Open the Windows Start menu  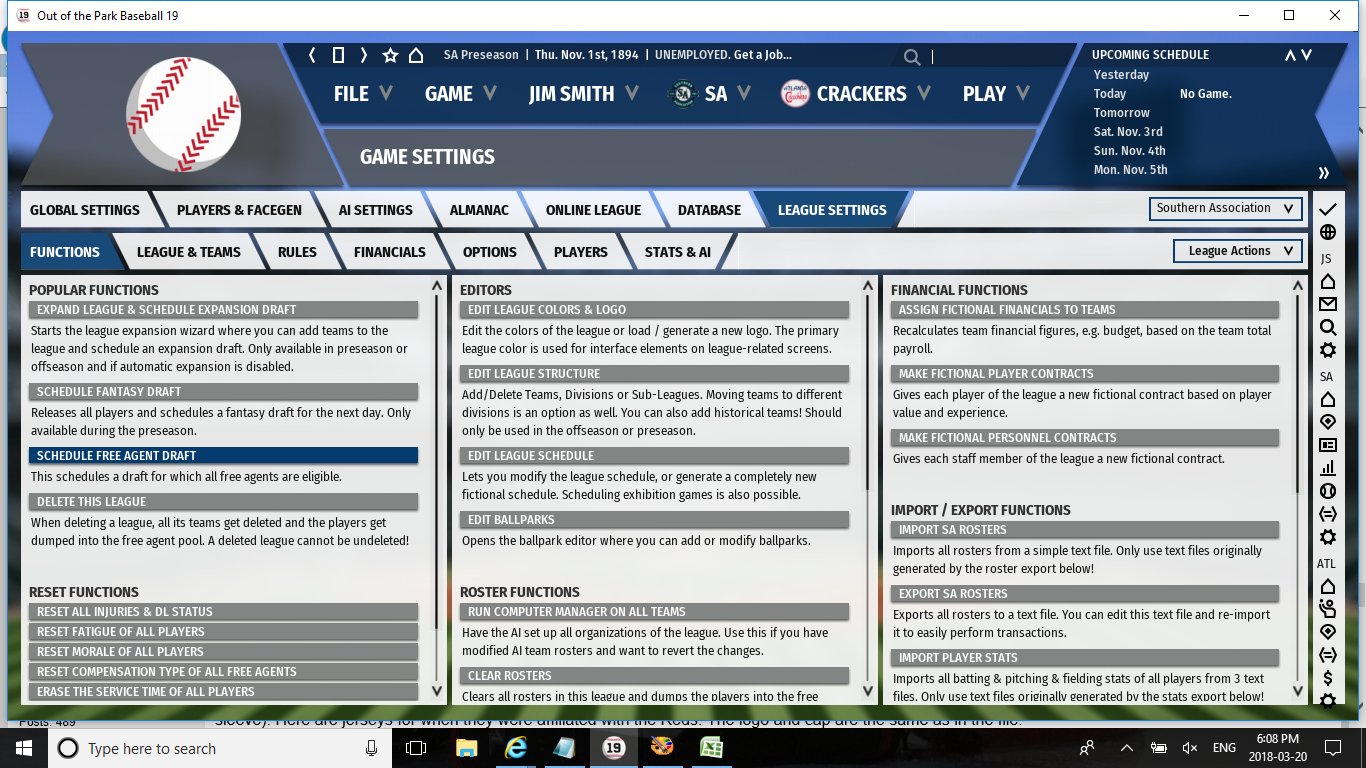(x=24, y=748)
